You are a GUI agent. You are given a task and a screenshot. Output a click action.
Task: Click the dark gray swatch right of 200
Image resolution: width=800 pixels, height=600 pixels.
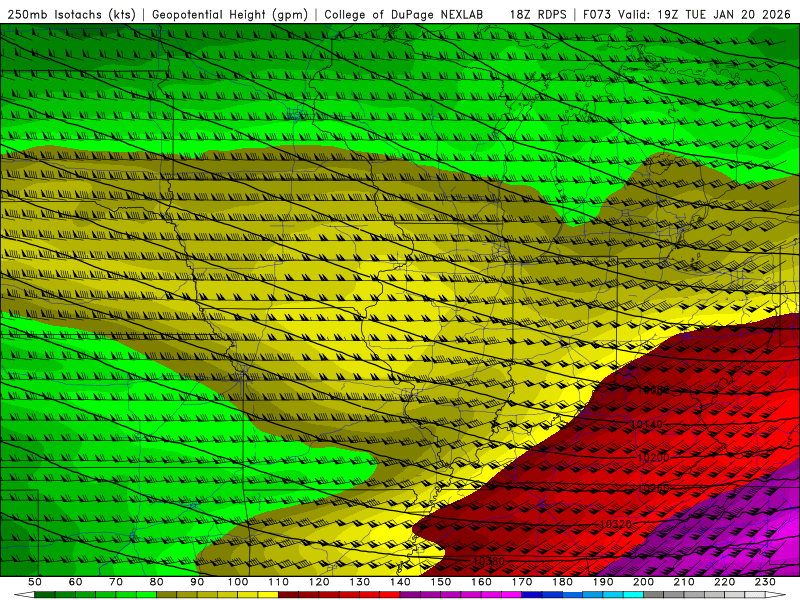(x=654, y=595)
